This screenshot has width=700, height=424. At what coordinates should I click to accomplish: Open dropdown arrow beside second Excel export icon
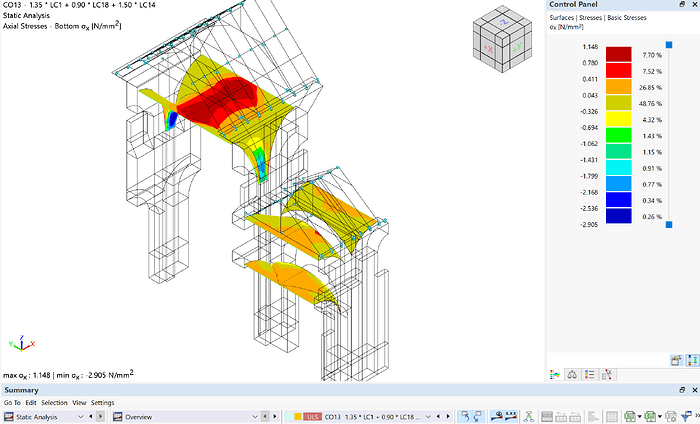(660, 417)
